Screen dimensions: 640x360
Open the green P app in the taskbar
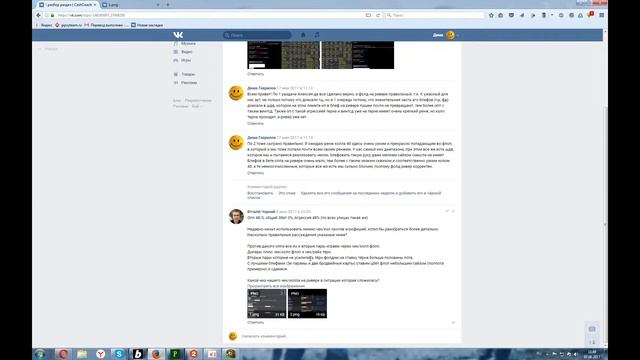[175, 354]
